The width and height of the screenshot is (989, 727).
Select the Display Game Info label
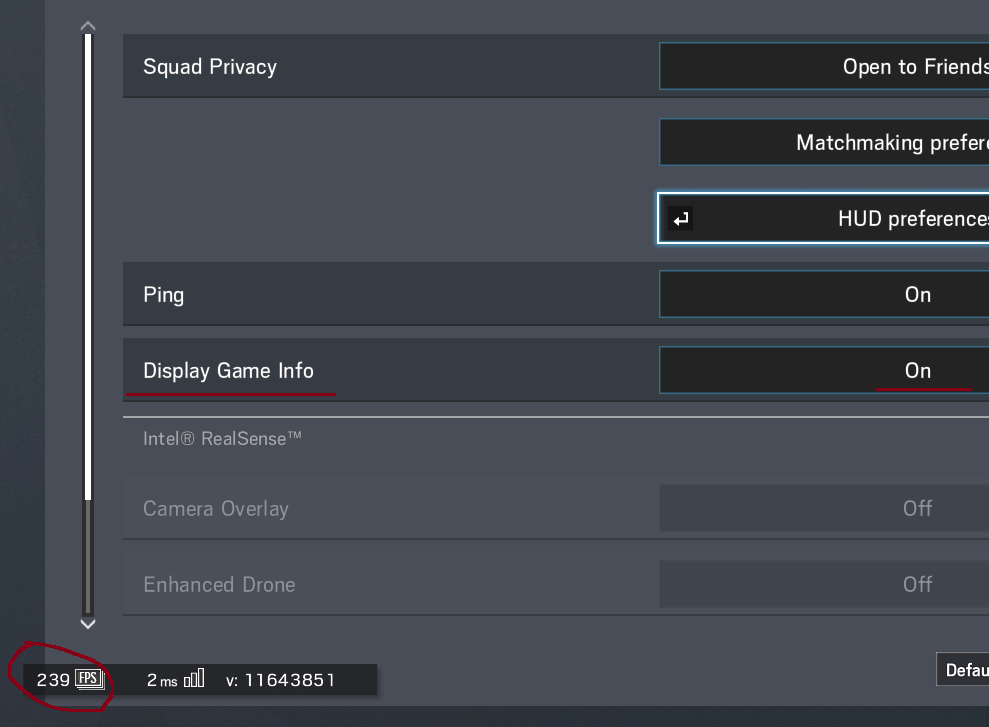tap(228, 371)
